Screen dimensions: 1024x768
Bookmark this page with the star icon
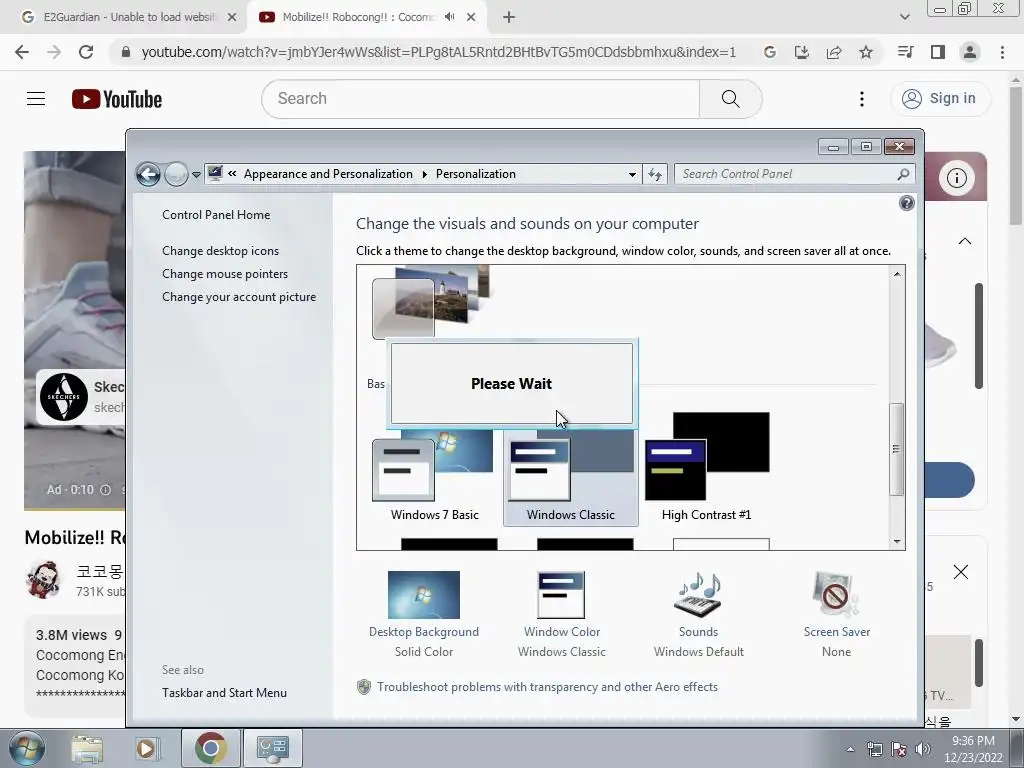(x=866, y=52)
